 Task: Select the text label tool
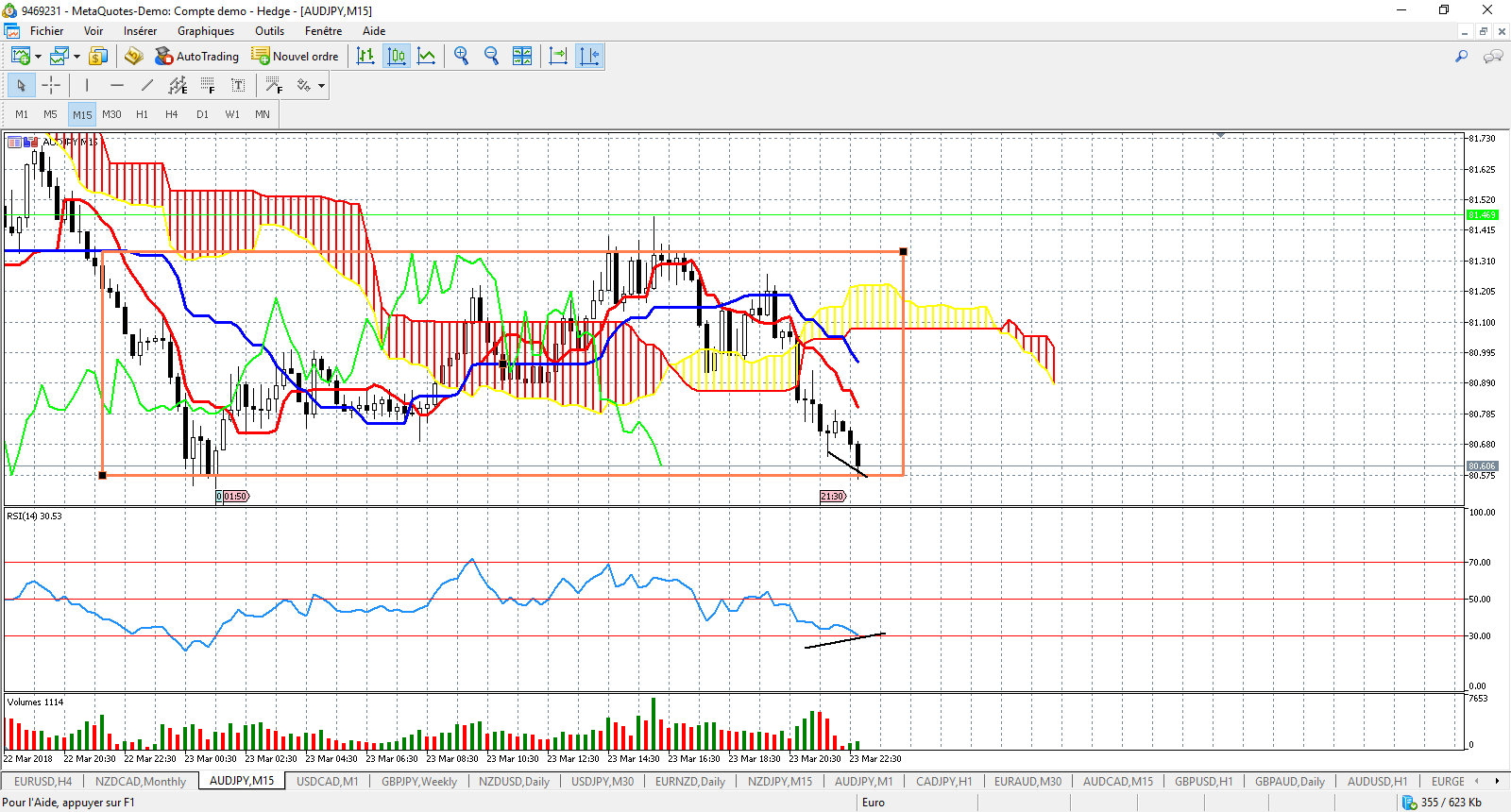point(238,86)
